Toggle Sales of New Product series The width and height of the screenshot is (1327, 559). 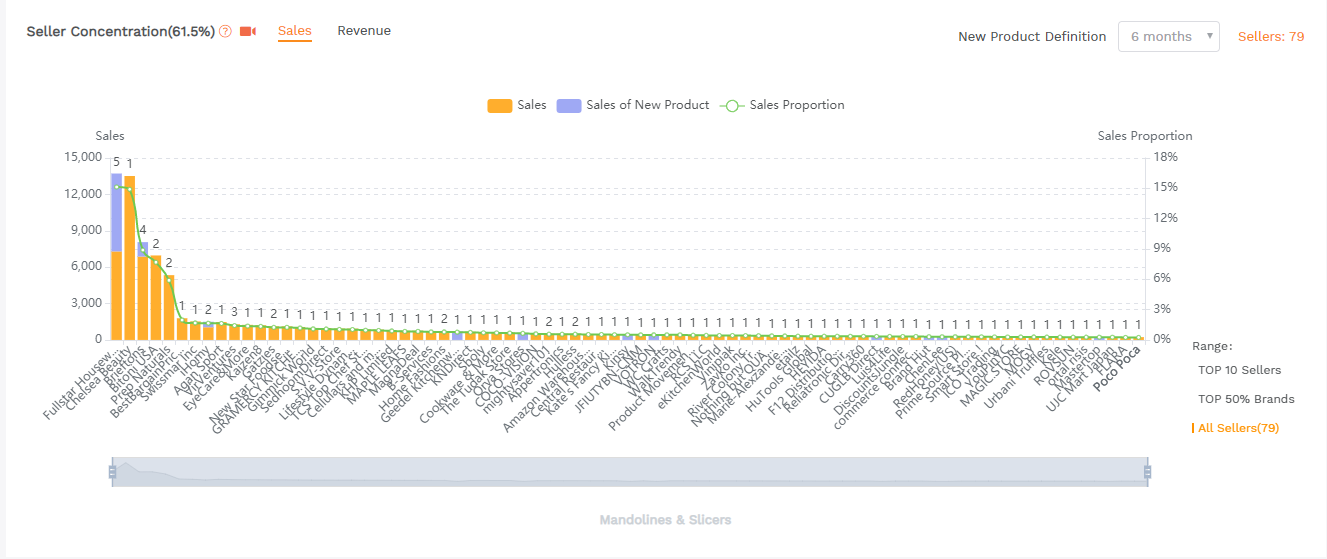pyautogui.click(x=647, y=105)
